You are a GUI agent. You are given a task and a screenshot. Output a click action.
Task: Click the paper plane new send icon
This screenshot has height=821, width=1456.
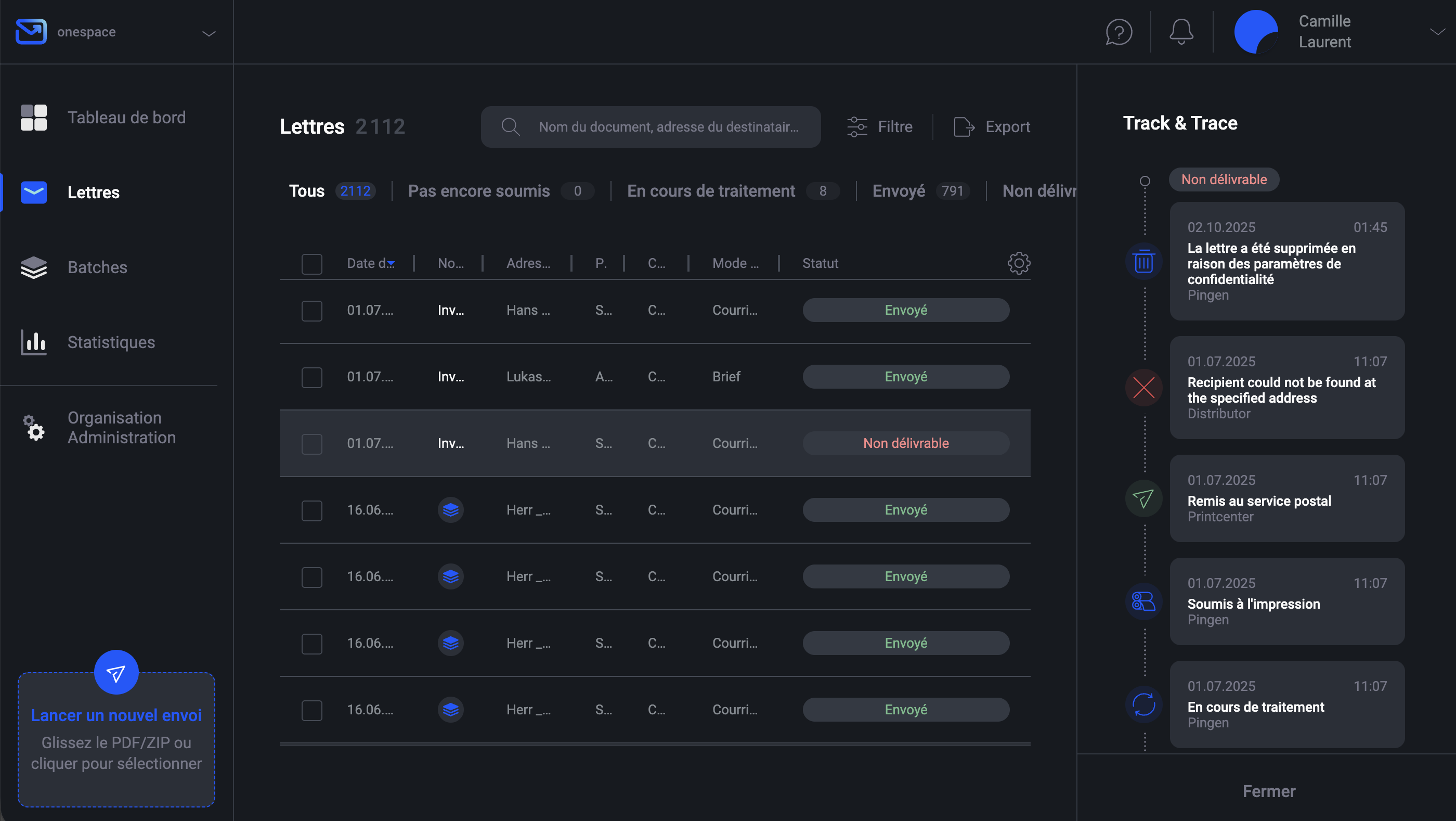116,672
